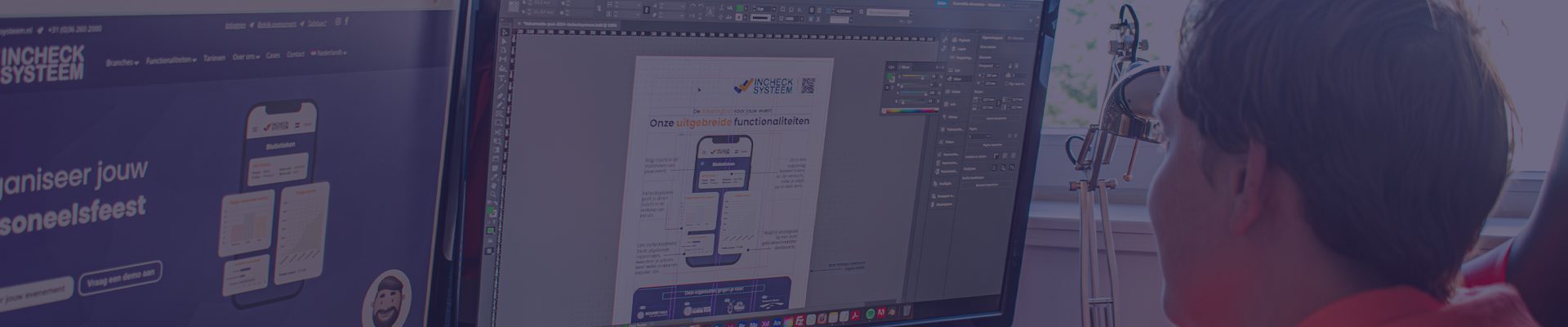Image resolution: width=1568 pixels, height=327 pixels.
Task: Expand the Over ons website menu
Action: 246,57
